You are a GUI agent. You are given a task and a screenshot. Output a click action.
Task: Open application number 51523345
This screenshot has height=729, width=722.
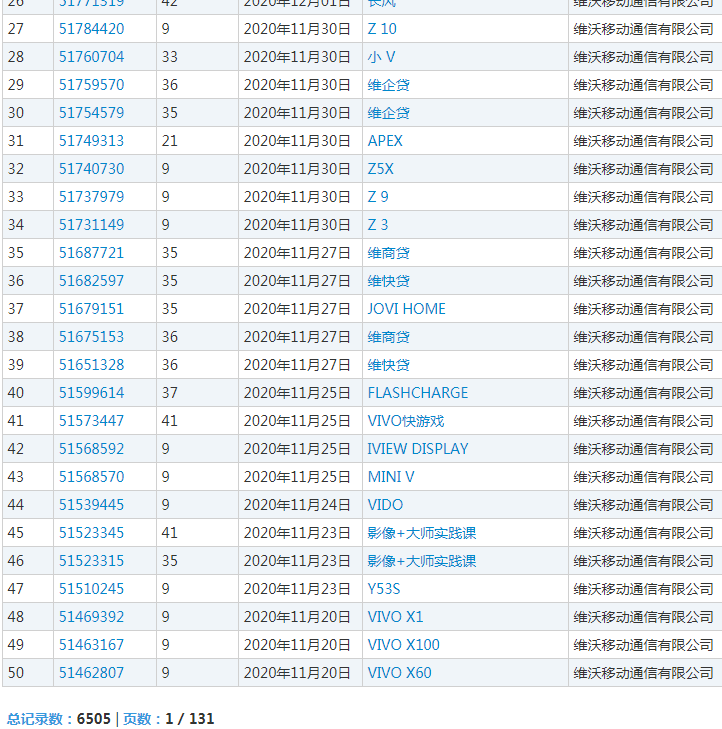(91, 532)
